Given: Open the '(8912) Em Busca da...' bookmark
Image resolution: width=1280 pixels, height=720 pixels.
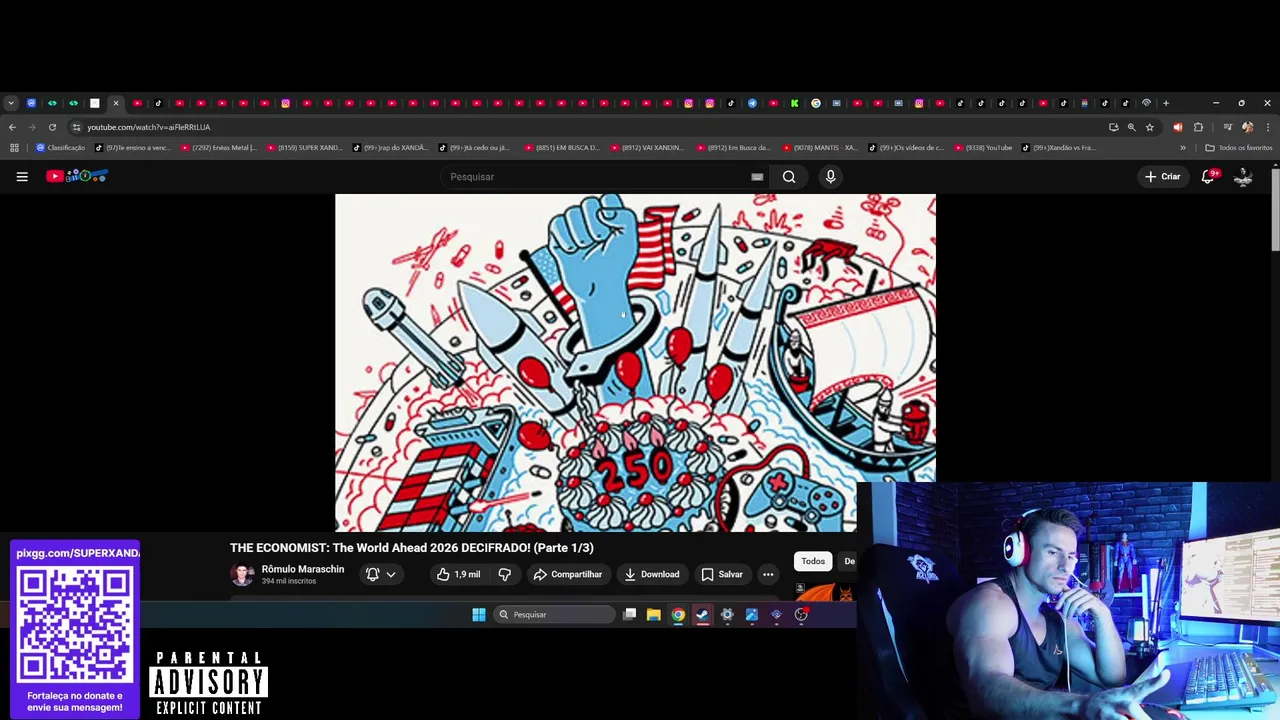Looking at the screenshot, I should (733, 148).
